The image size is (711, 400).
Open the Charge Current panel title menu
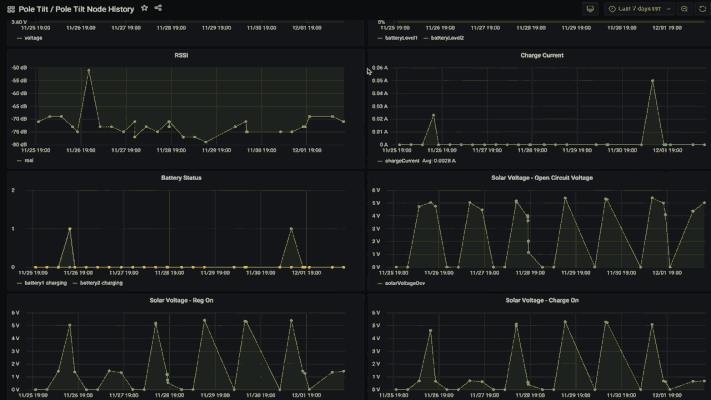(542, 55)
